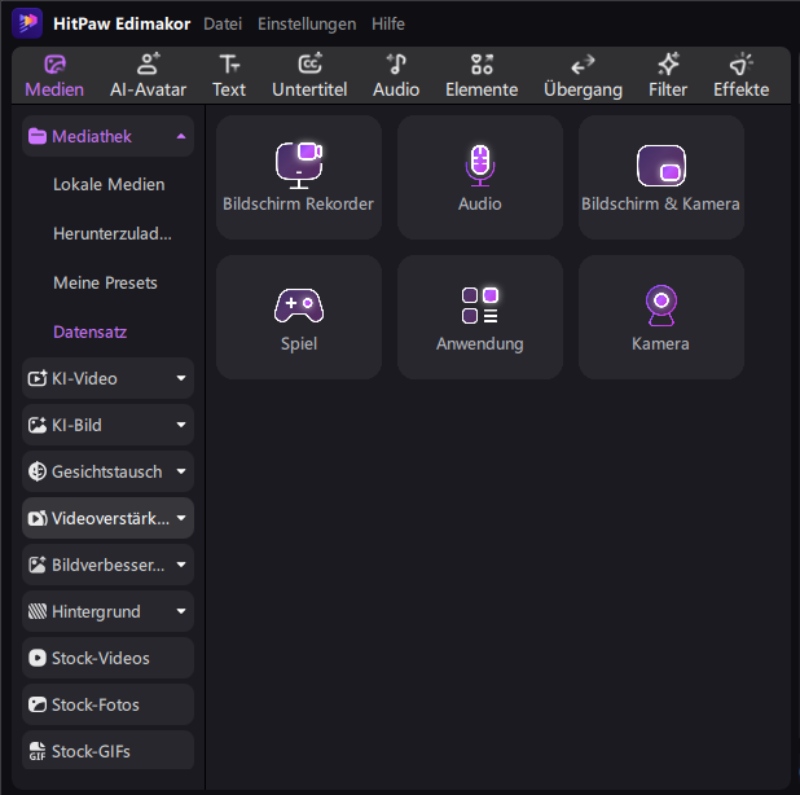Click the Stock-Videos button
This screenshot has height=795, width=800.
click(x=108, y=658)
